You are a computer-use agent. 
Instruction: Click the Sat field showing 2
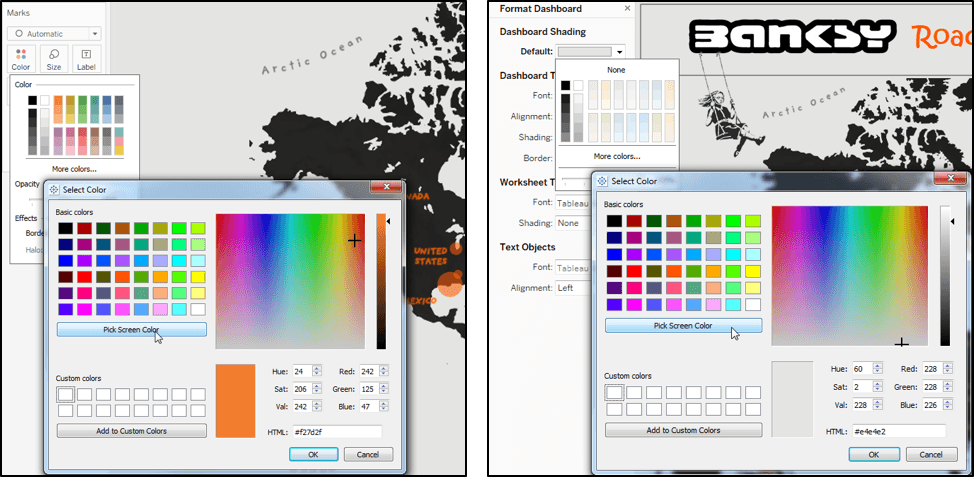[862, 387]
